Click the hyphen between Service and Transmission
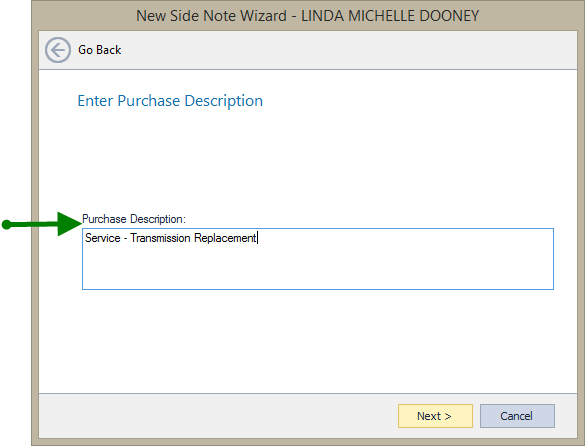Image resolution: width=585 pixels, height=446 pixels. point(125,238)
